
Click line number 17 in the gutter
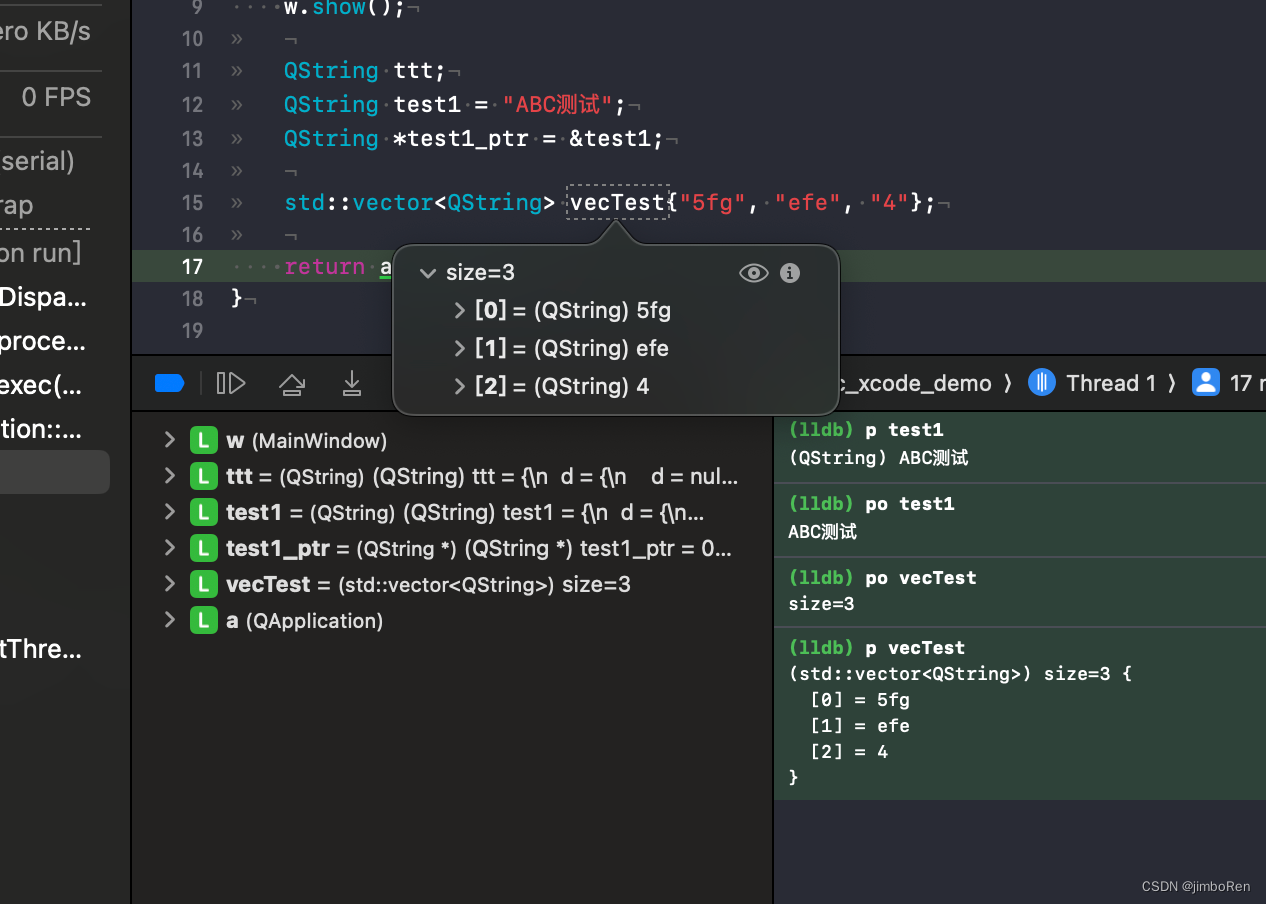[192, 267]
